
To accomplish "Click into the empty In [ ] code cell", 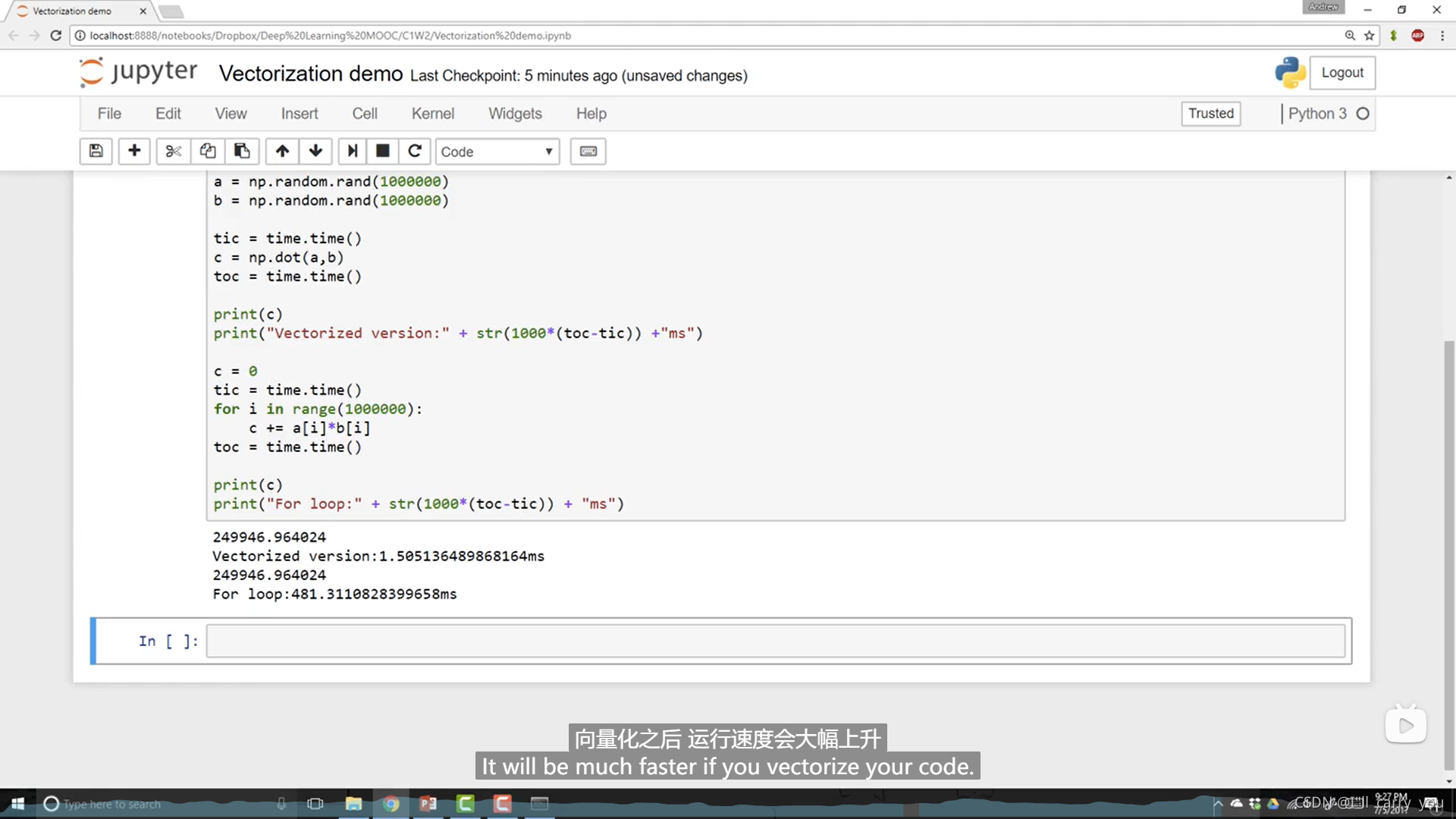I will click(x=776, y=641).
